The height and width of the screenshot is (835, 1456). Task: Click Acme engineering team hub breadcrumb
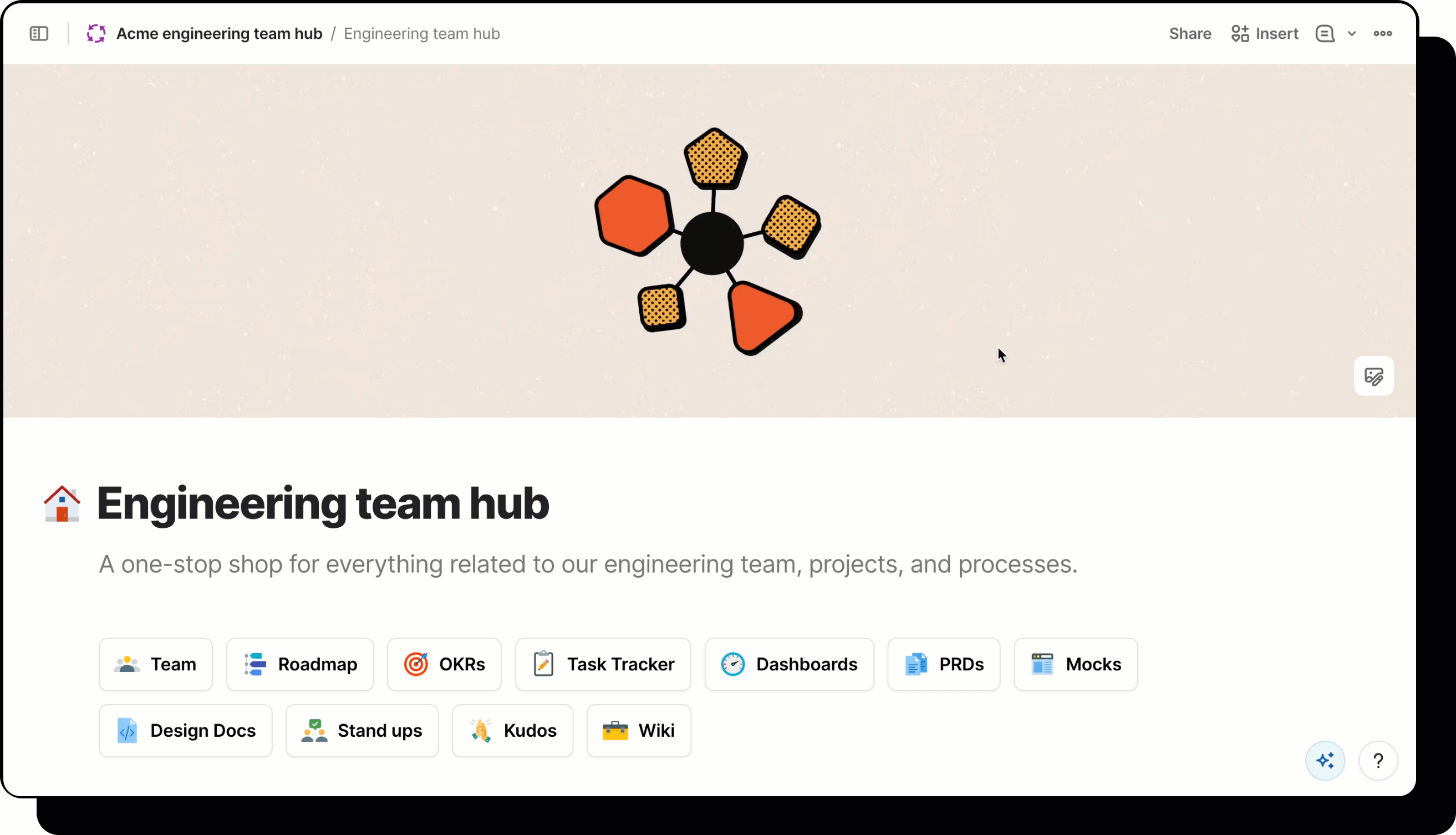219,34
